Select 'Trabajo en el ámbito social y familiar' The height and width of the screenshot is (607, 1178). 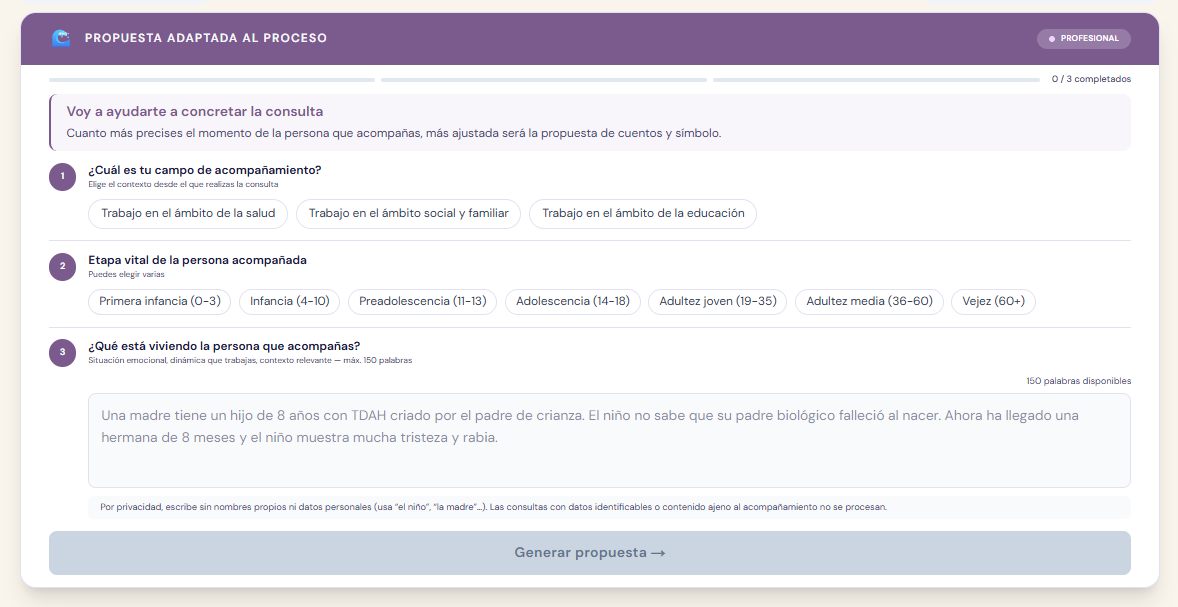coord(409,213)
